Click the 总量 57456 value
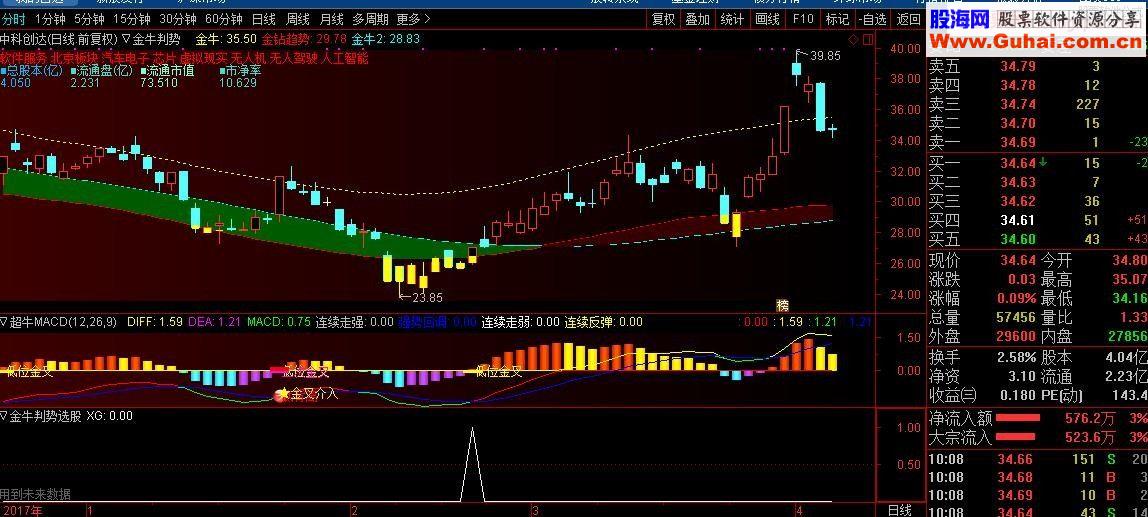Viewport: 1148px width, 517px height. pos(1016,317)
